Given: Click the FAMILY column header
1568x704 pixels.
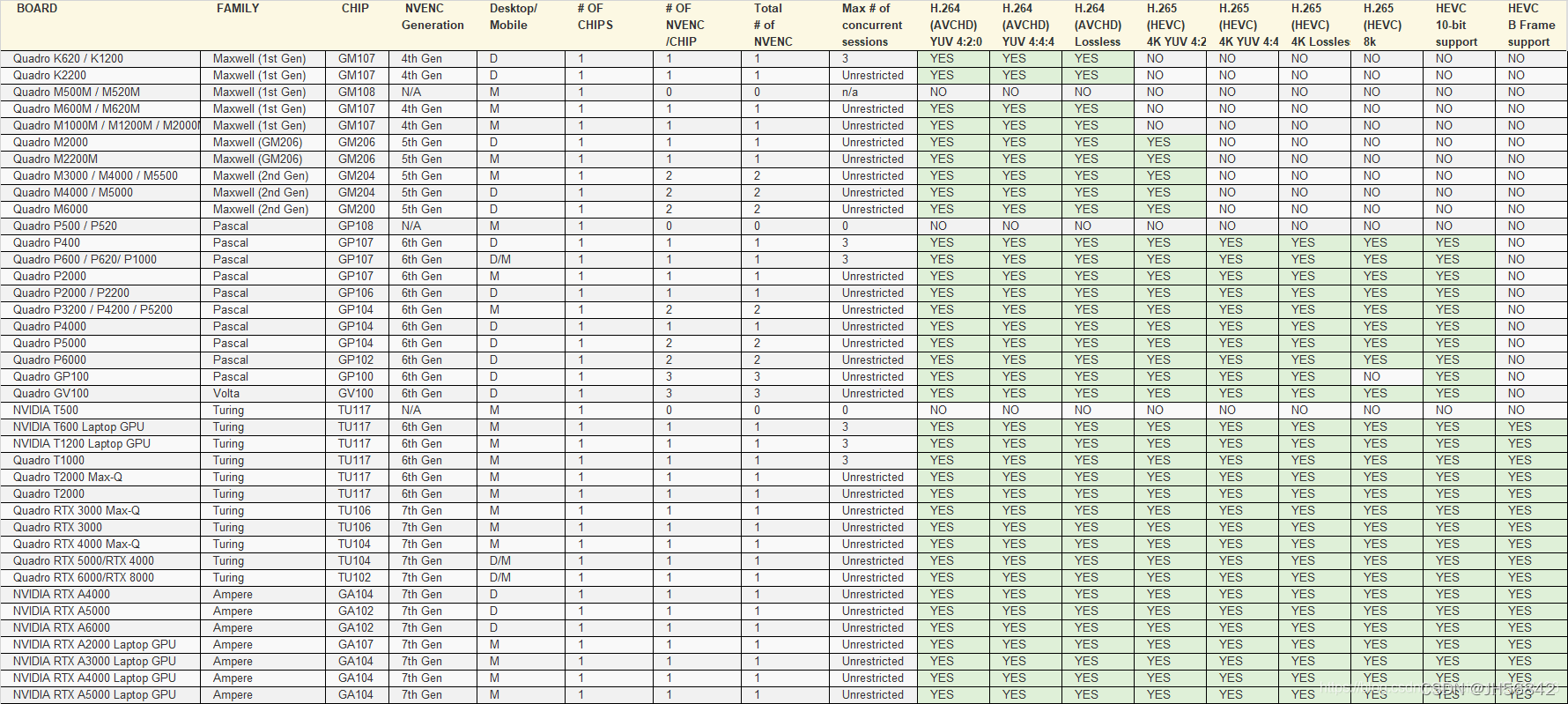Looking at the screenshot, I should pos(238,9).
